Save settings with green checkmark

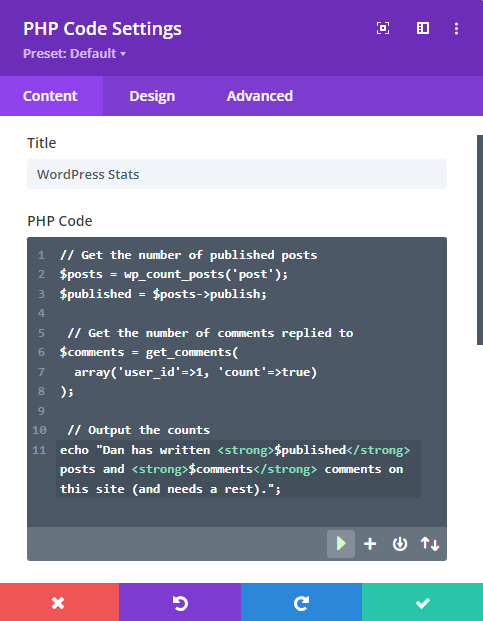tap(422, 602)
